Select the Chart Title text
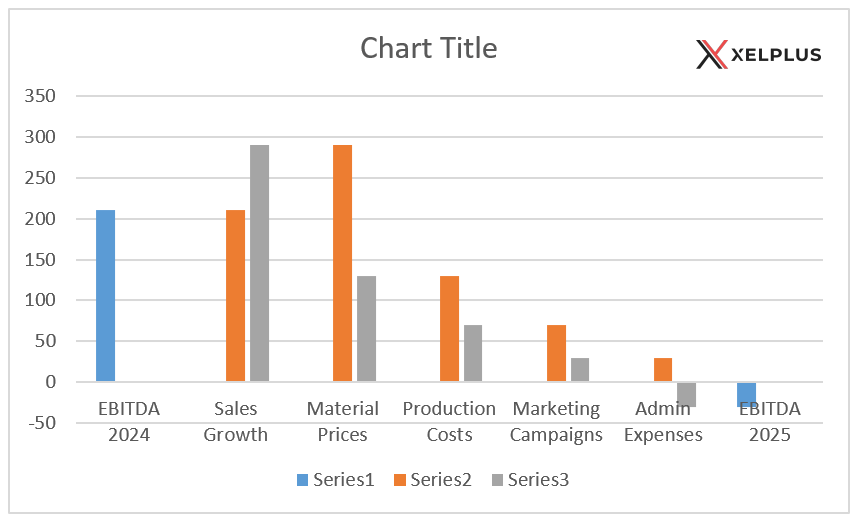This screenshot has width=857, height=521. coord(428,48)
